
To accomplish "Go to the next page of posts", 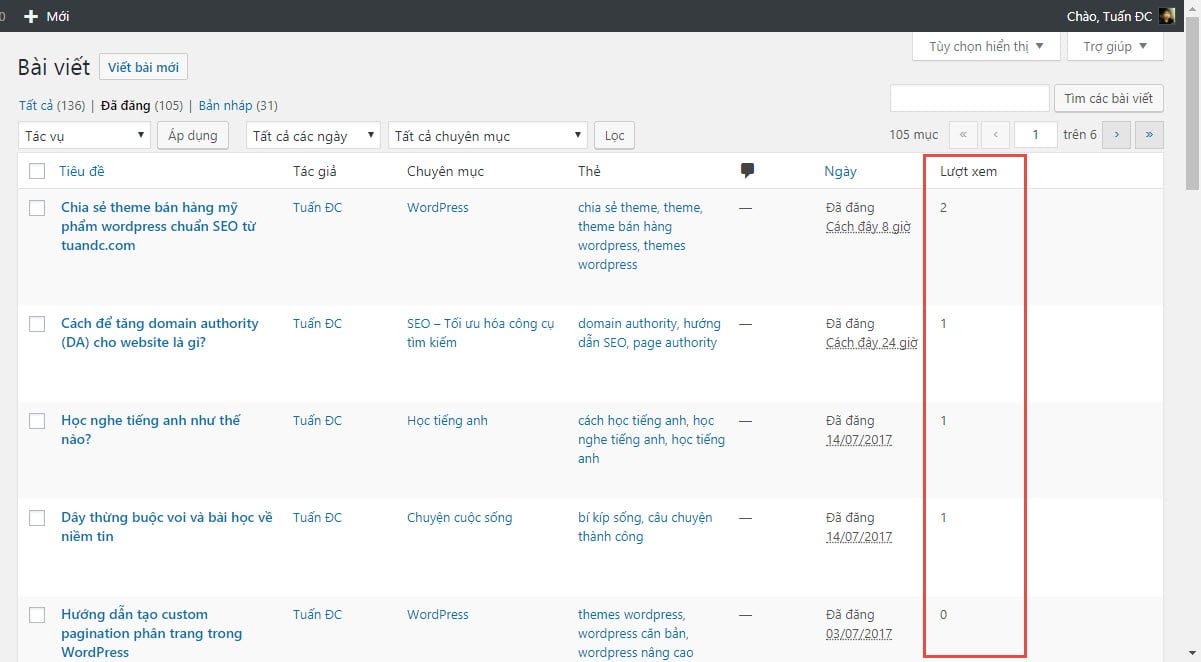I will point(1116,134).
